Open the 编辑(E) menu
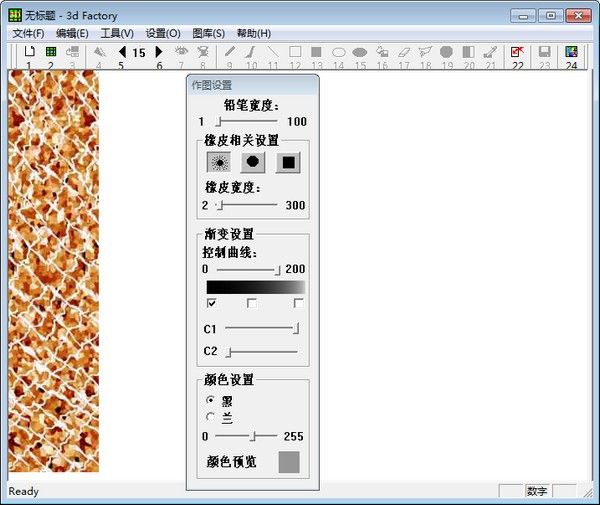 [x=72, y=34]
